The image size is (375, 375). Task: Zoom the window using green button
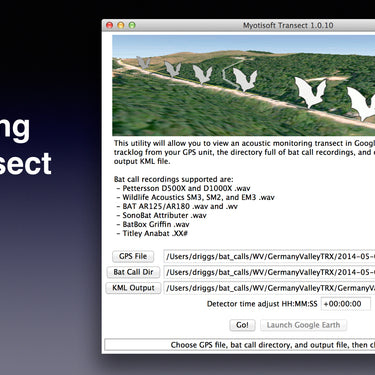132,25
